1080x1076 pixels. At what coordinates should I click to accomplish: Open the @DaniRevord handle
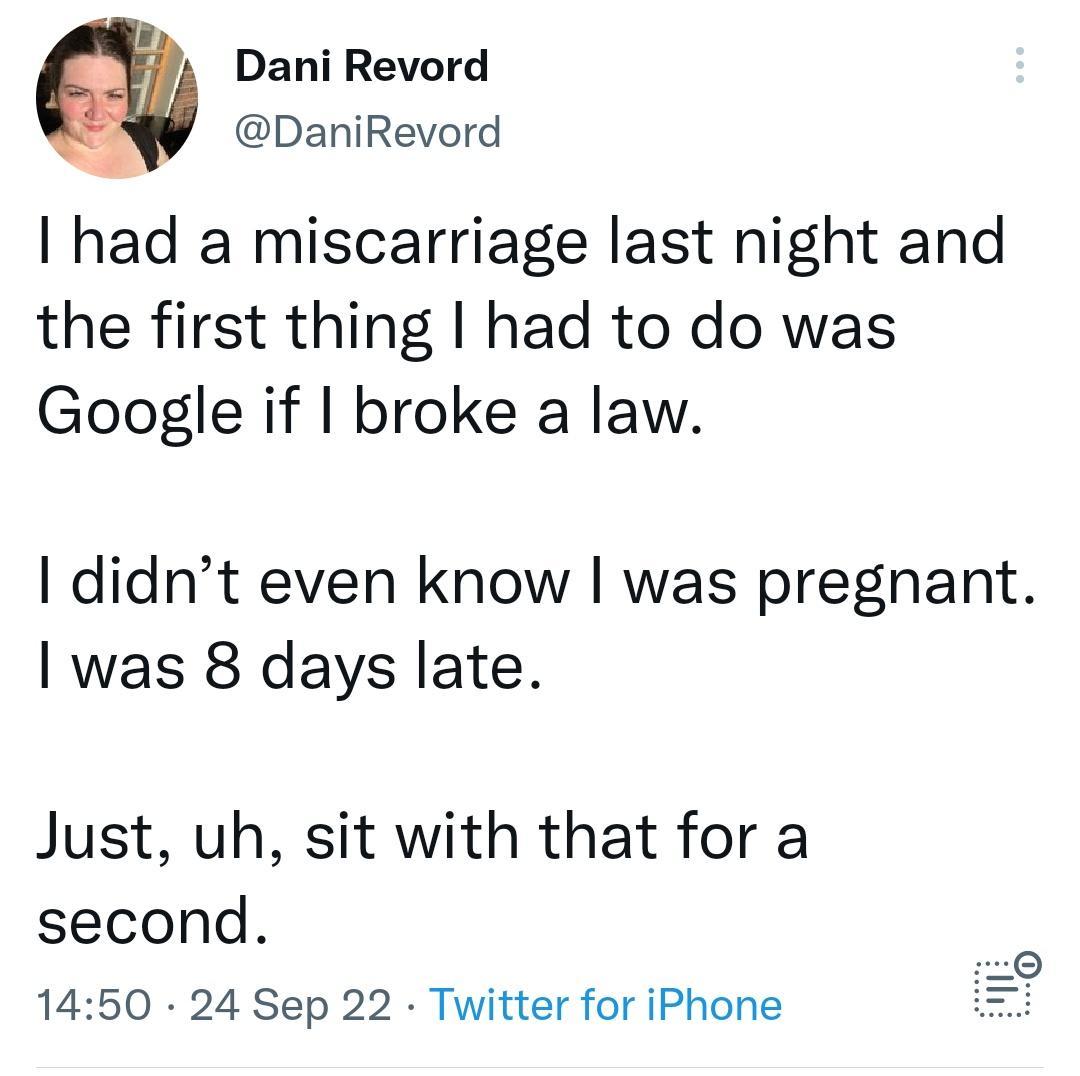click(x=368, y=130)
